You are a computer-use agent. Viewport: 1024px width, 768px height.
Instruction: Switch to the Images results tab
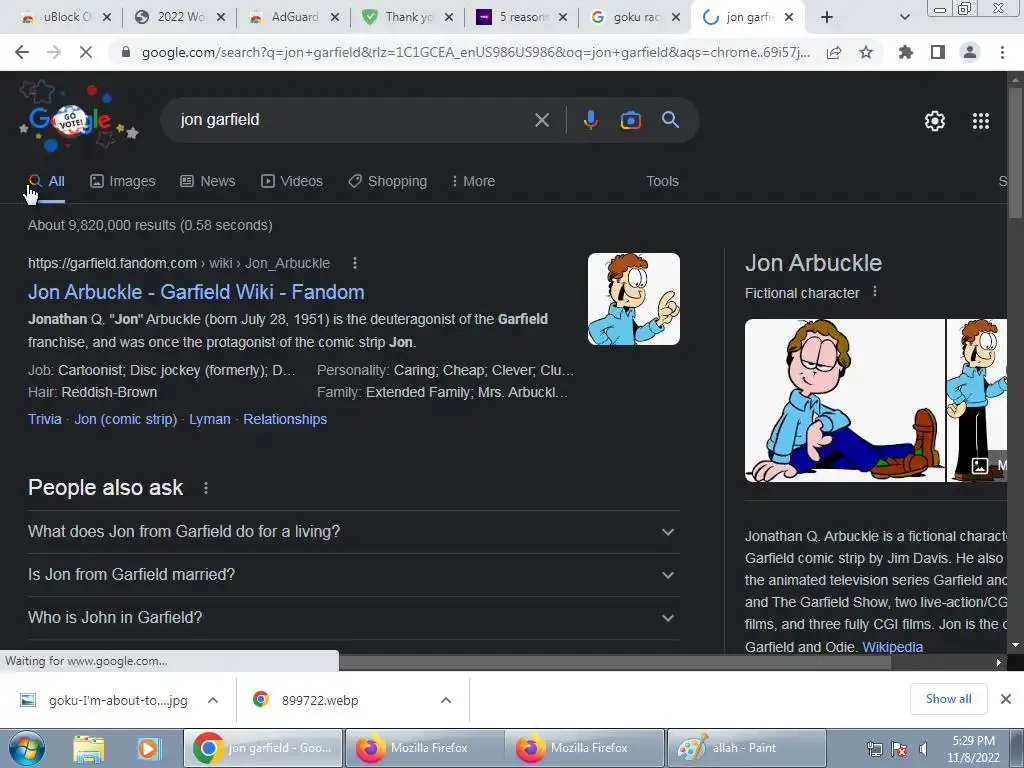coord(123,181)
